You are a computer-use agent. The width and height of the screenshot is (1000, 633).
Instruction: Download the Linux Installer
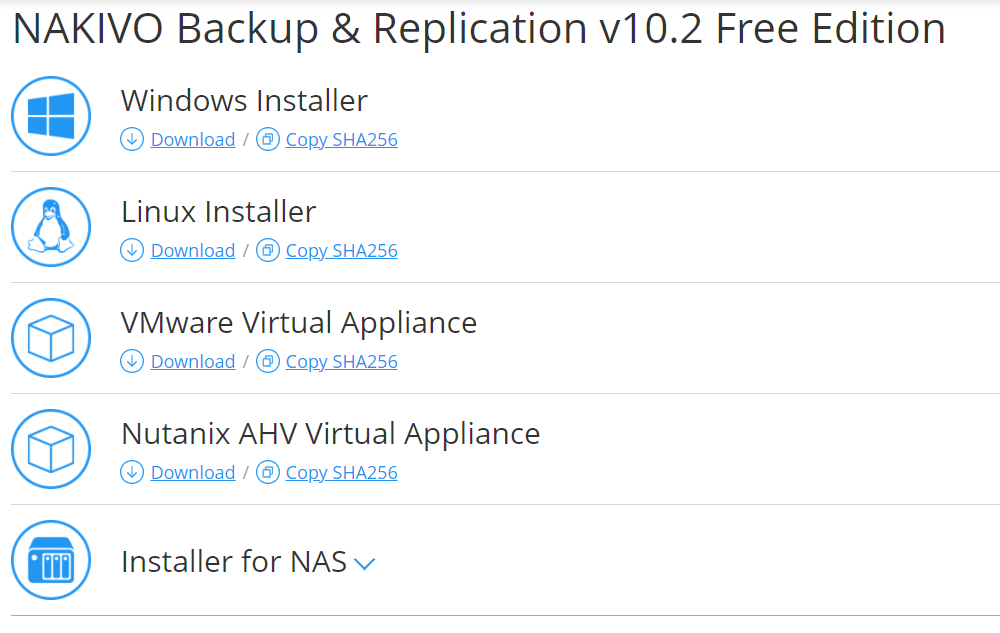(x=193, y=251)
